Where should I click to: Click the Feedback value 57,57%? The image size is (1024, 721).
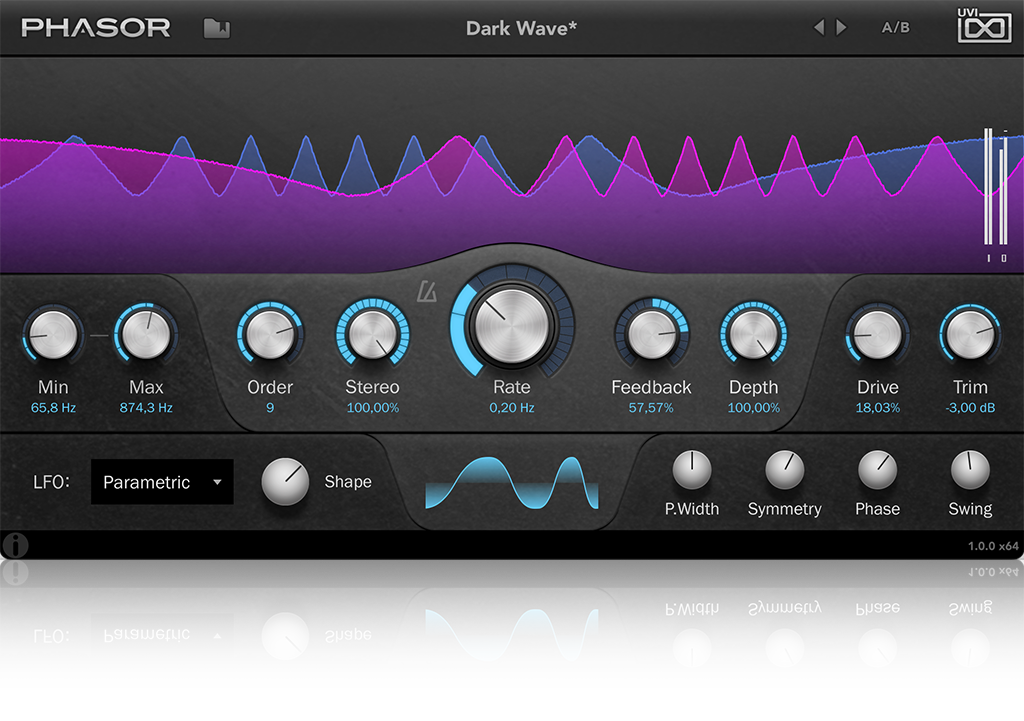651,408
